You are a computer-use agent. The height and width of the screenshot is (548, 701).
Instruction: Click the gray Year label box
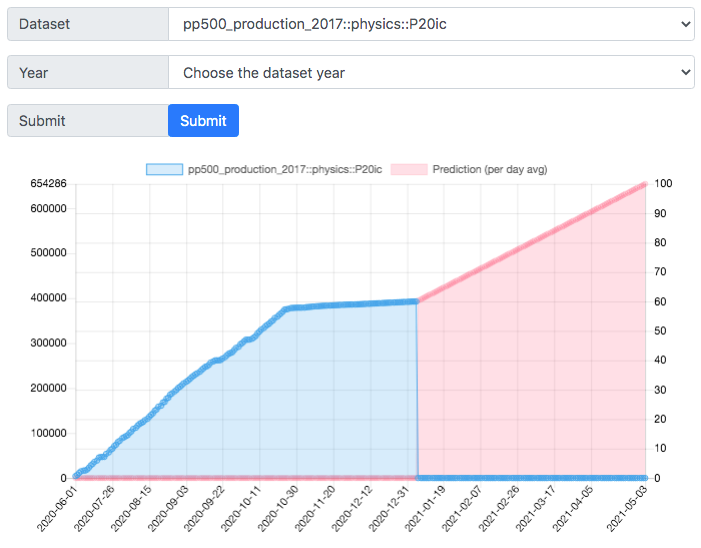click(88, 72)
